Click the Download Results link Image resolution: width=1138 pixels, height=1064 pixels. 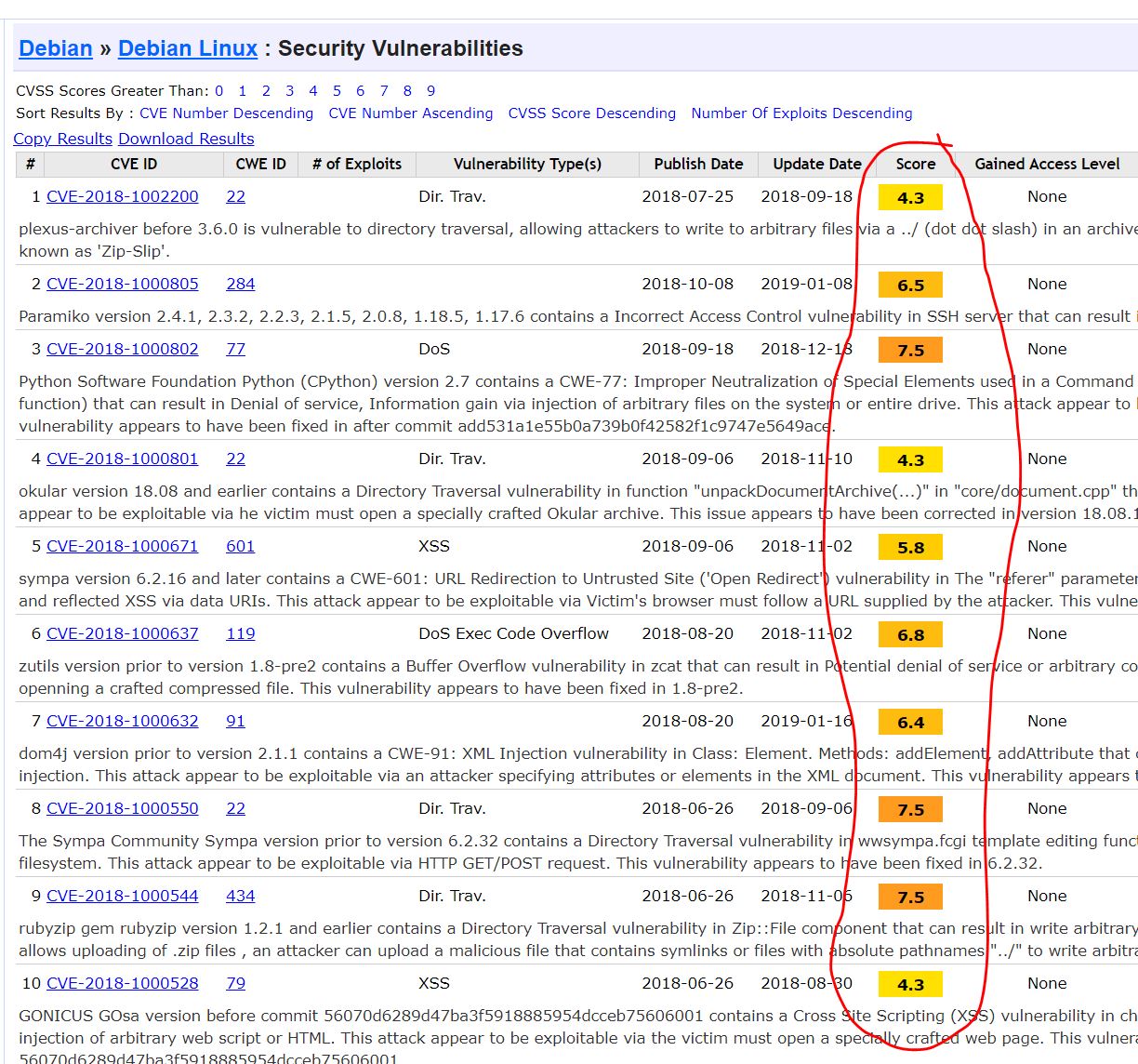click(x=186, y=139)
